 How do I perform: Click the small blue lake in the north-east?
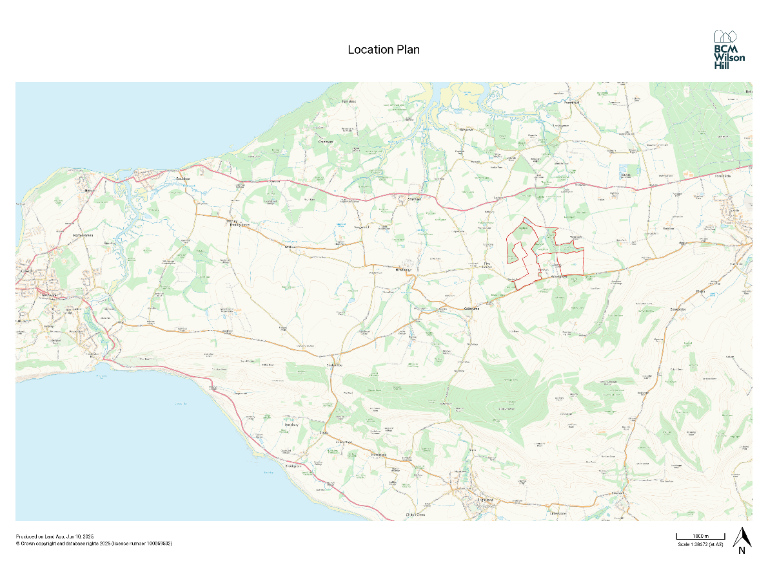[626, 172]
